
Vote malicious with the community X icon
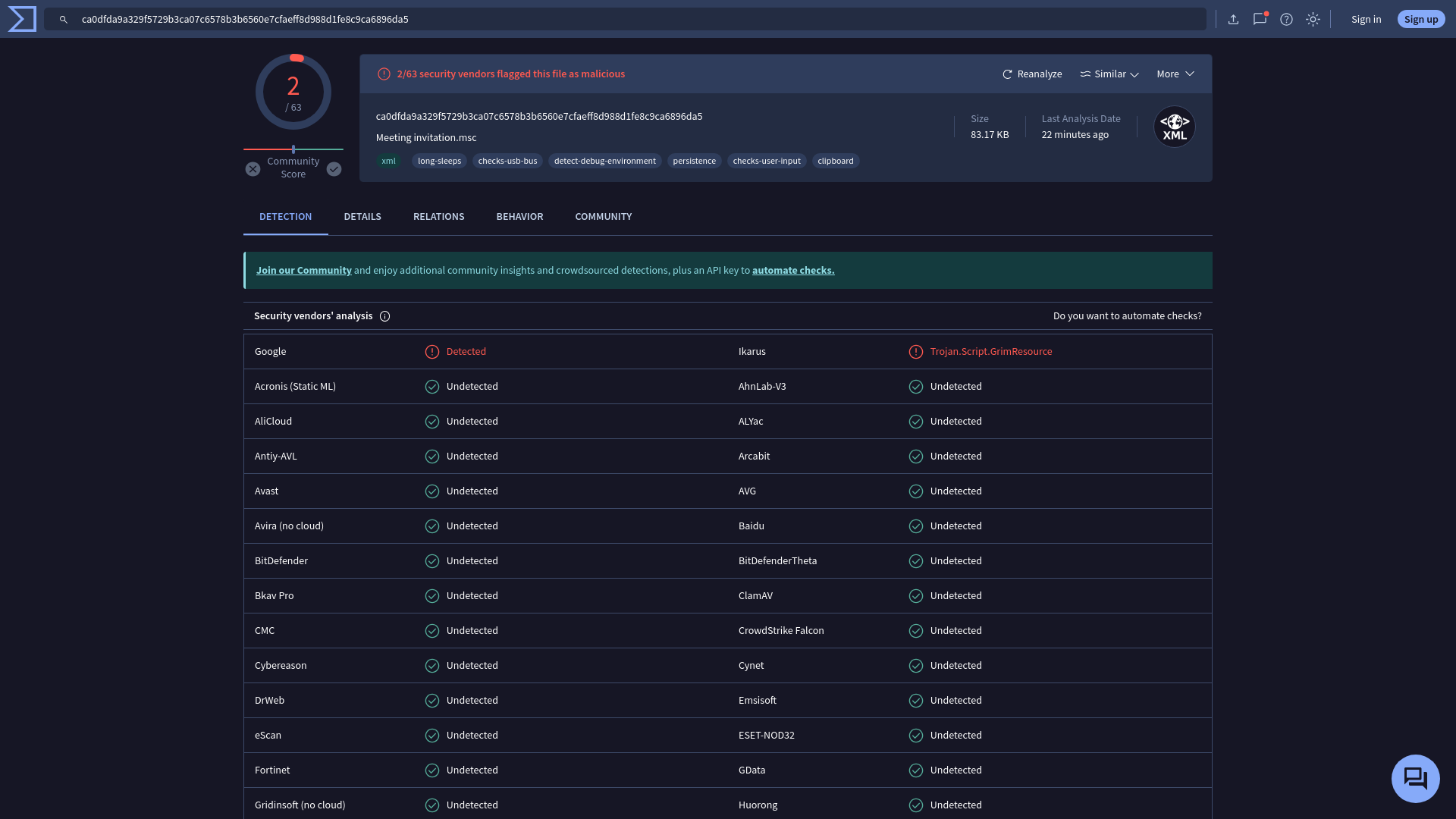[x=253, y=170]
